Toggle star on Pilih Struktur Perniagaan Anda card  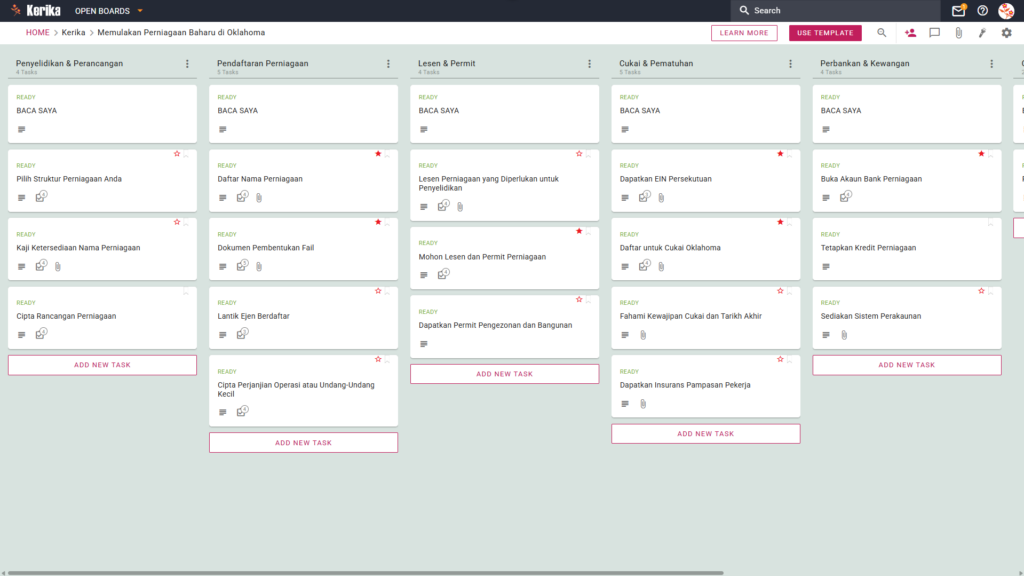coord(177,154)
